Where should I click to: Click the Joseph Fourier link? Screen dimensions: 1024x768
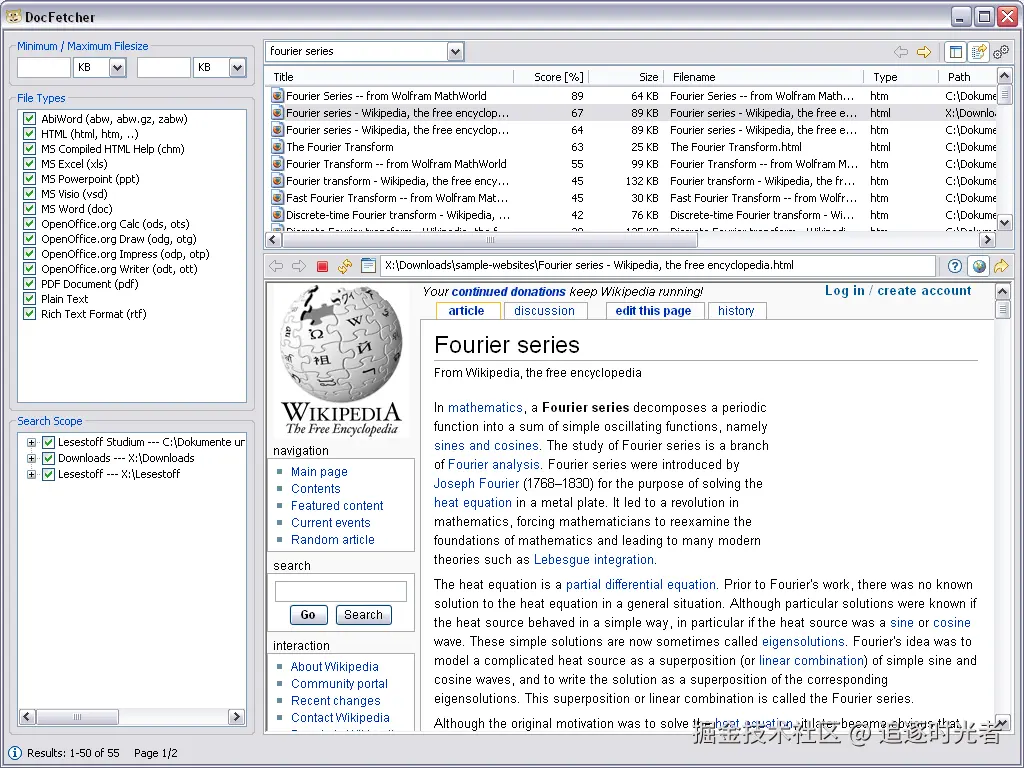[476, 484]
